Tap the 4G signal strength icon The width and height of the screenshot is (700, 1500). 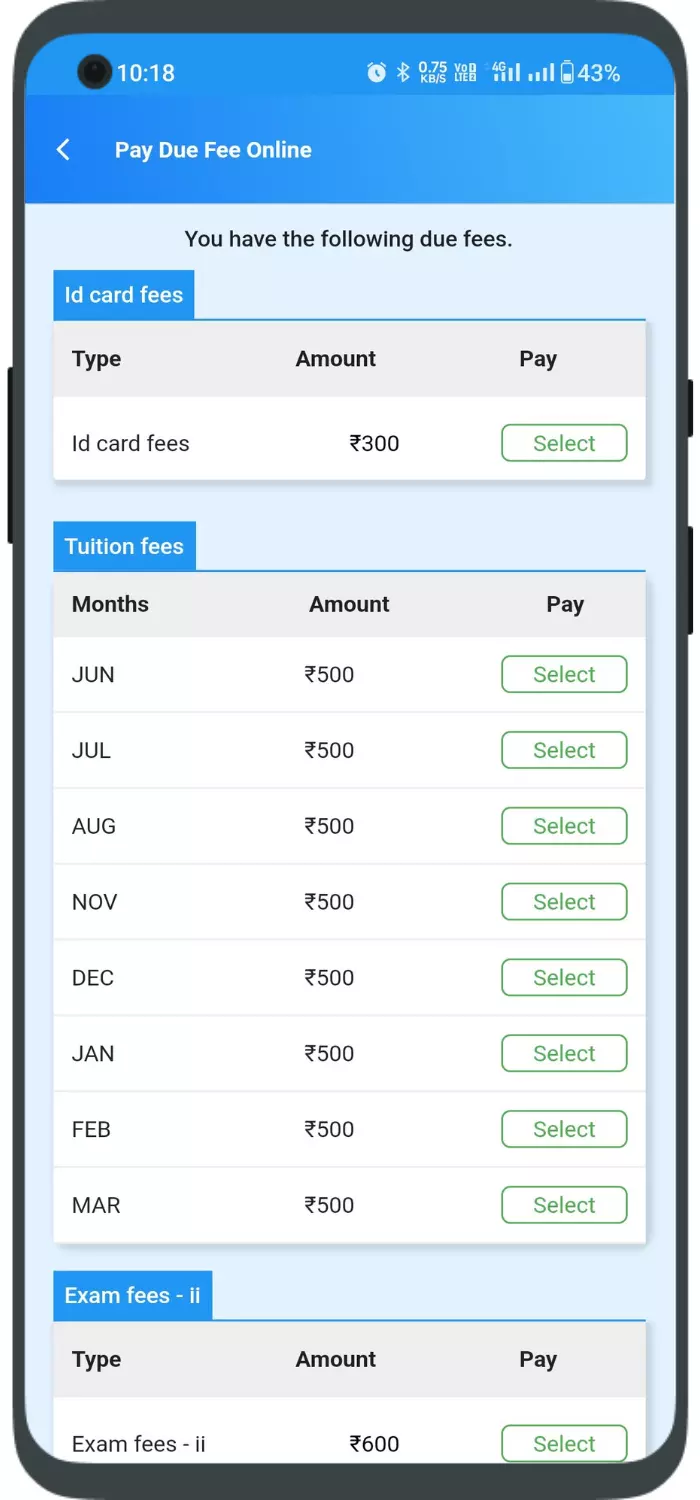click(x=504, y=72)
